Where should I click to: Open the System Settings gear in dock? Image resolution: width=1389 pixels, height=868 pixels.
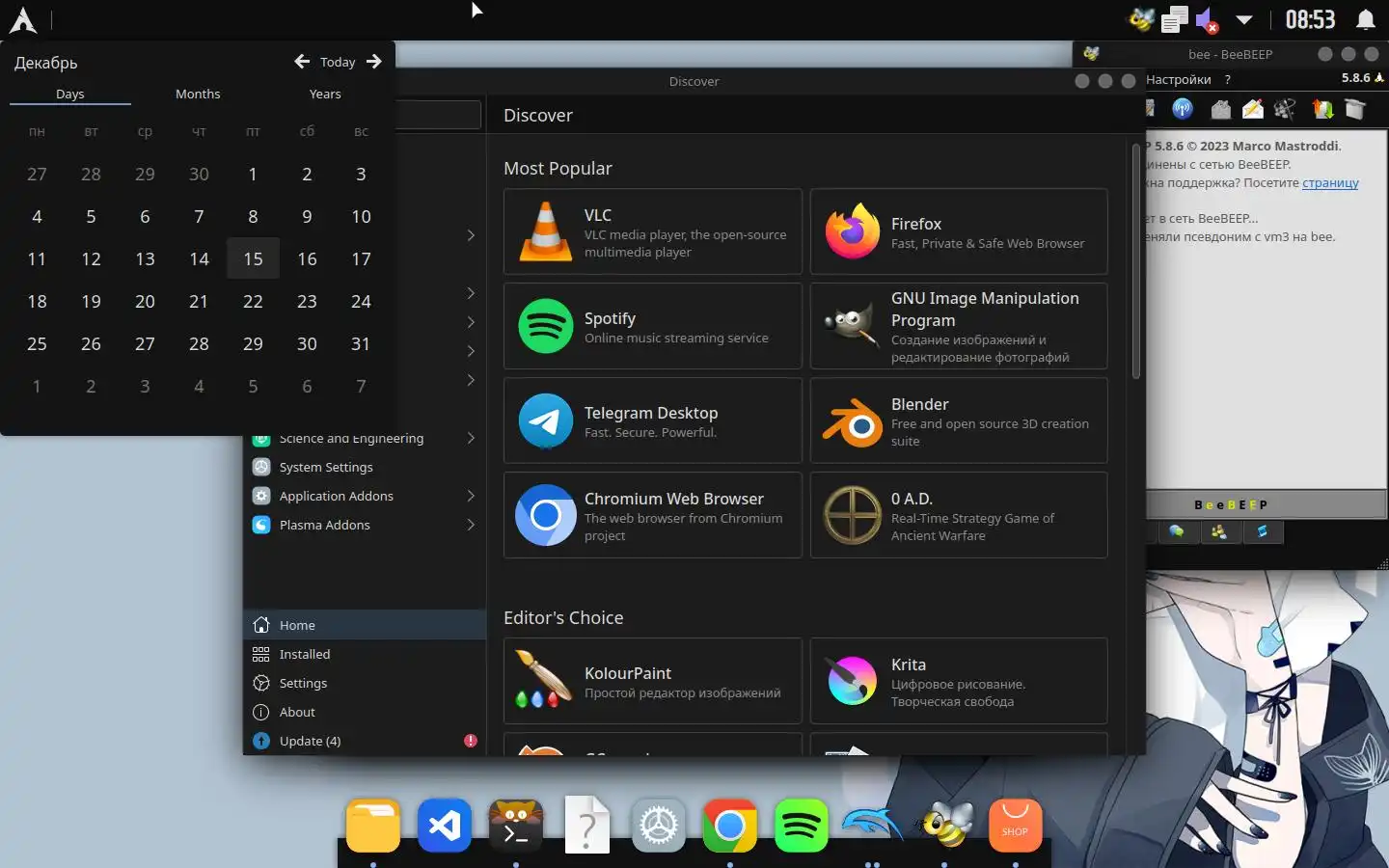[x=659, y=826]
